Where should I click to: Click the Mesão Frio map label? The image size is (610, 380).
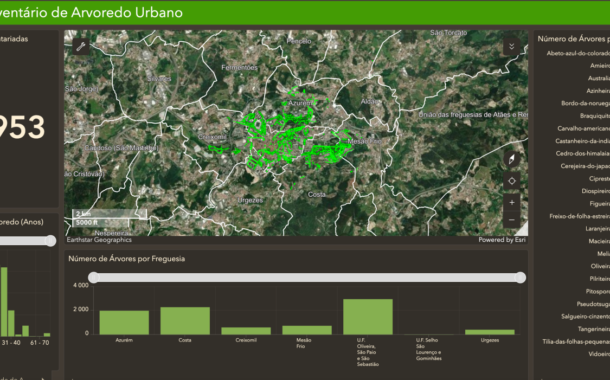pos(365,142)
